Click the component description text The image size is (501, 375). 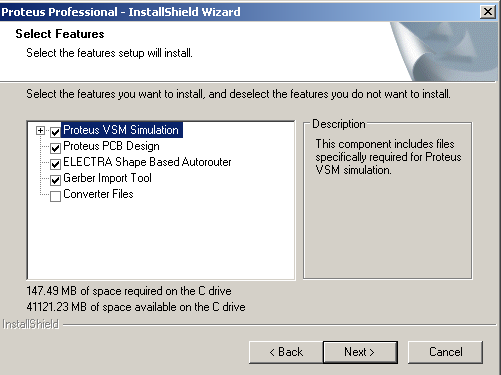click(x=388, y=157)
